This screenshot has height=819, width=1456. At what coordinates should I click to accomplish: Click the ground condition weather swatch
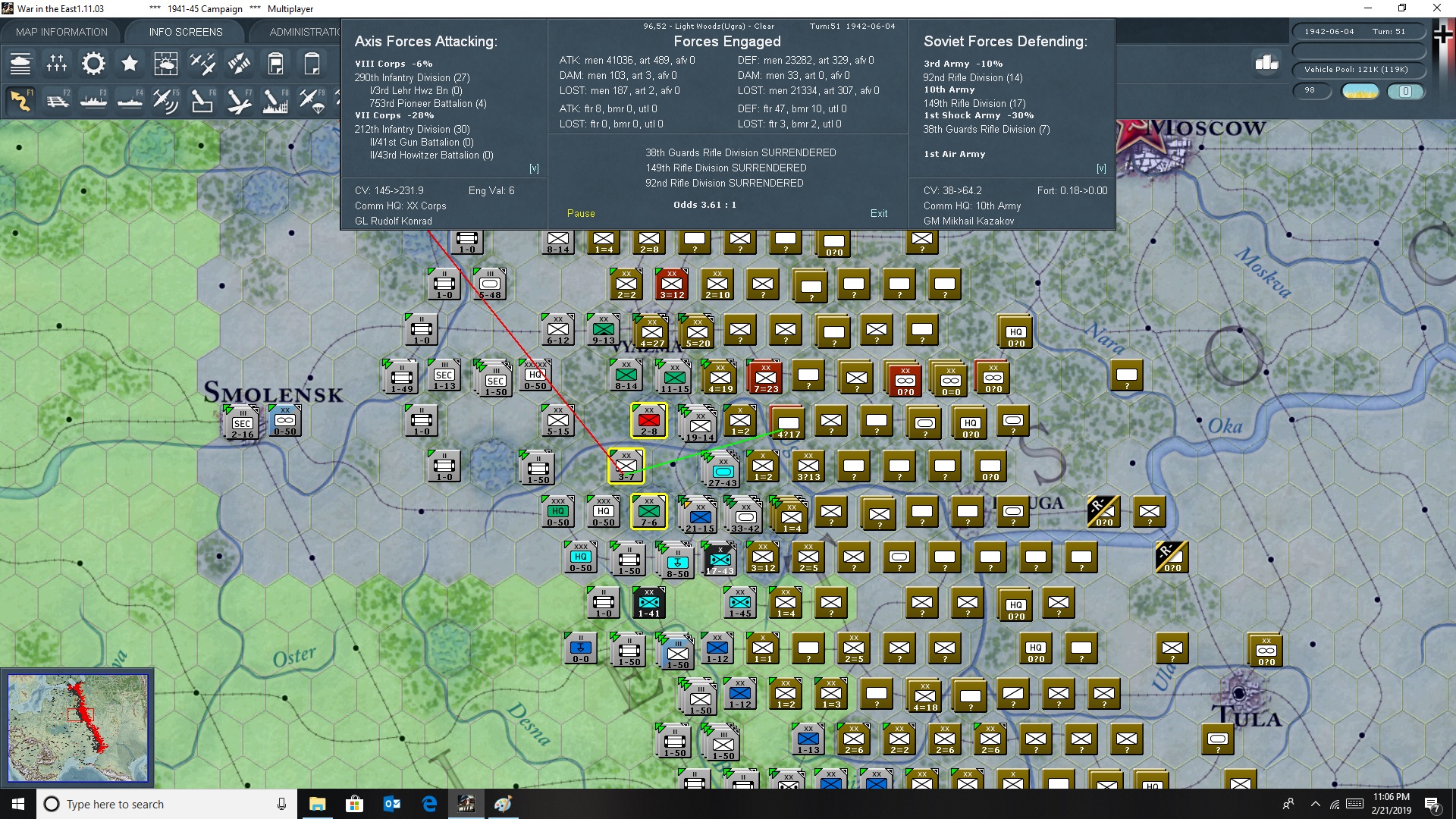(1360, 91)
